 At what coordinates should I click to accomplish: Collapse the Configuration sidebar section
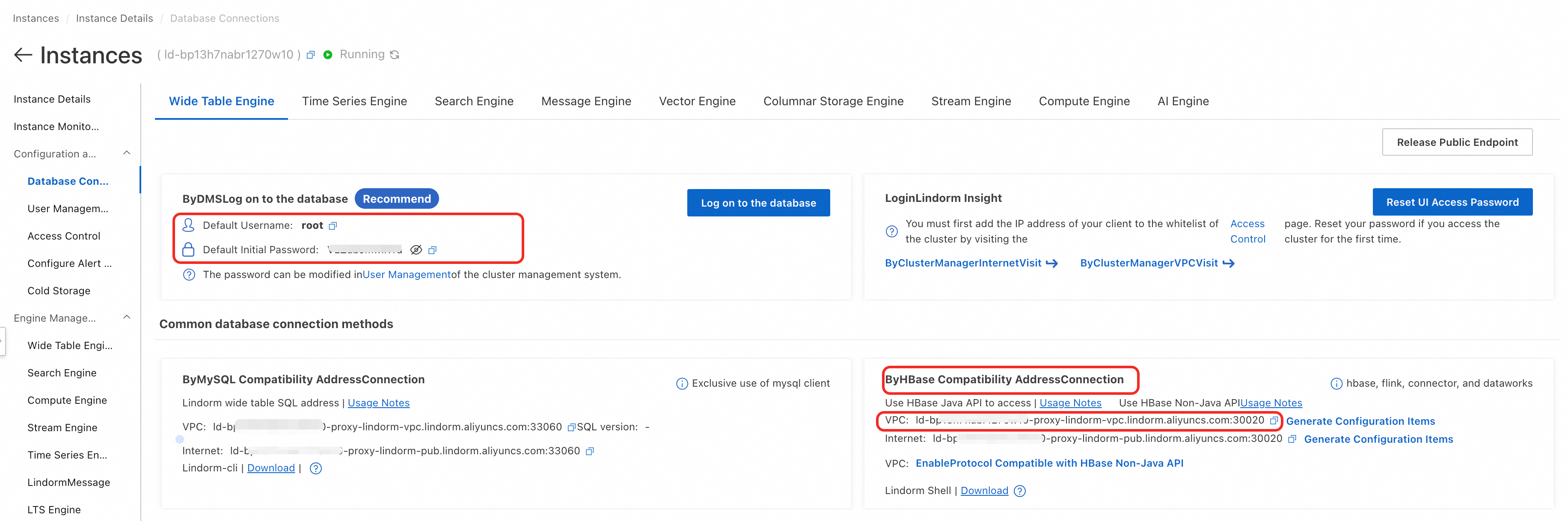point(127,154)
